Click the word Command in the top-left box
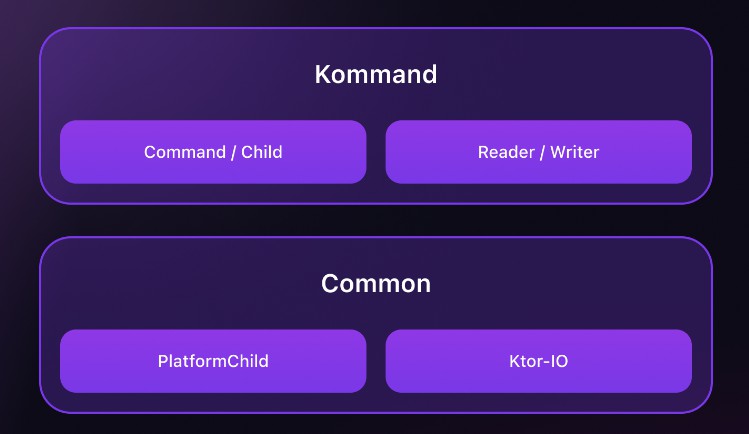This screenshot has height=434, width=749. pos(185,152)
